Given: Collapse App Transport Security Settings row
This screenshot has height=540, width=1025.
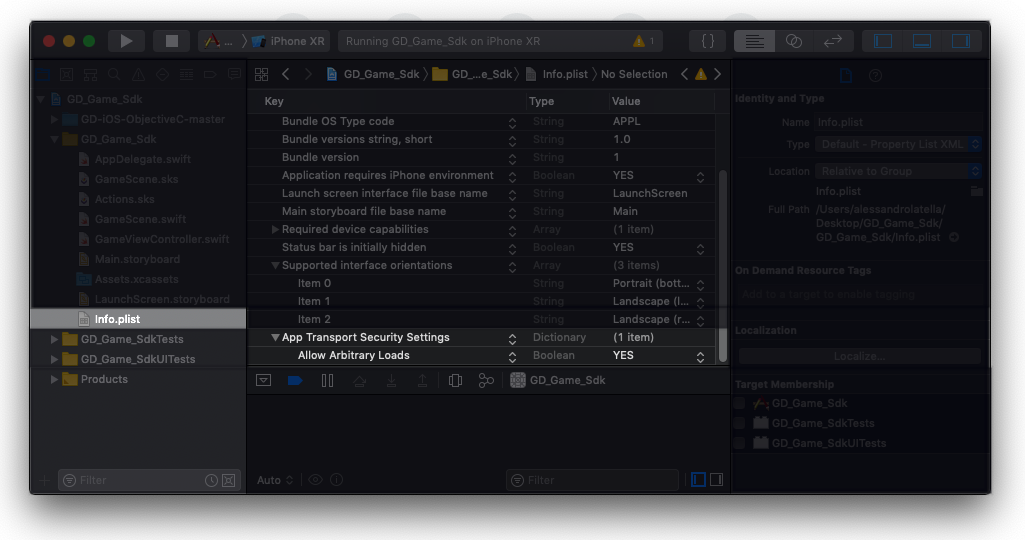Looking at the screenshot, I should [x=275, y=337].
